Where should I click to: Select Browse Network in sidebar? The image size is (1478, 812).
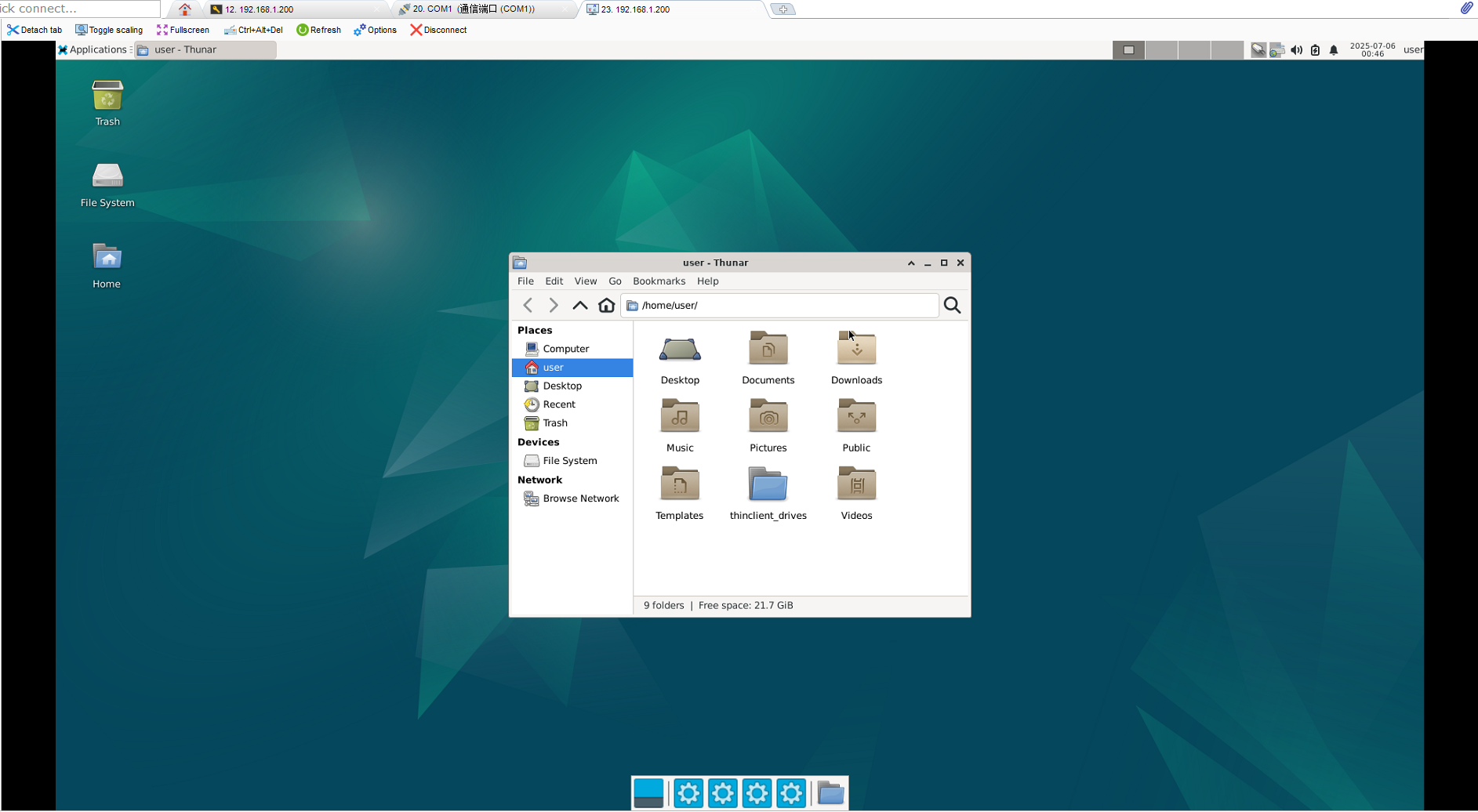[x=572, y=498]
